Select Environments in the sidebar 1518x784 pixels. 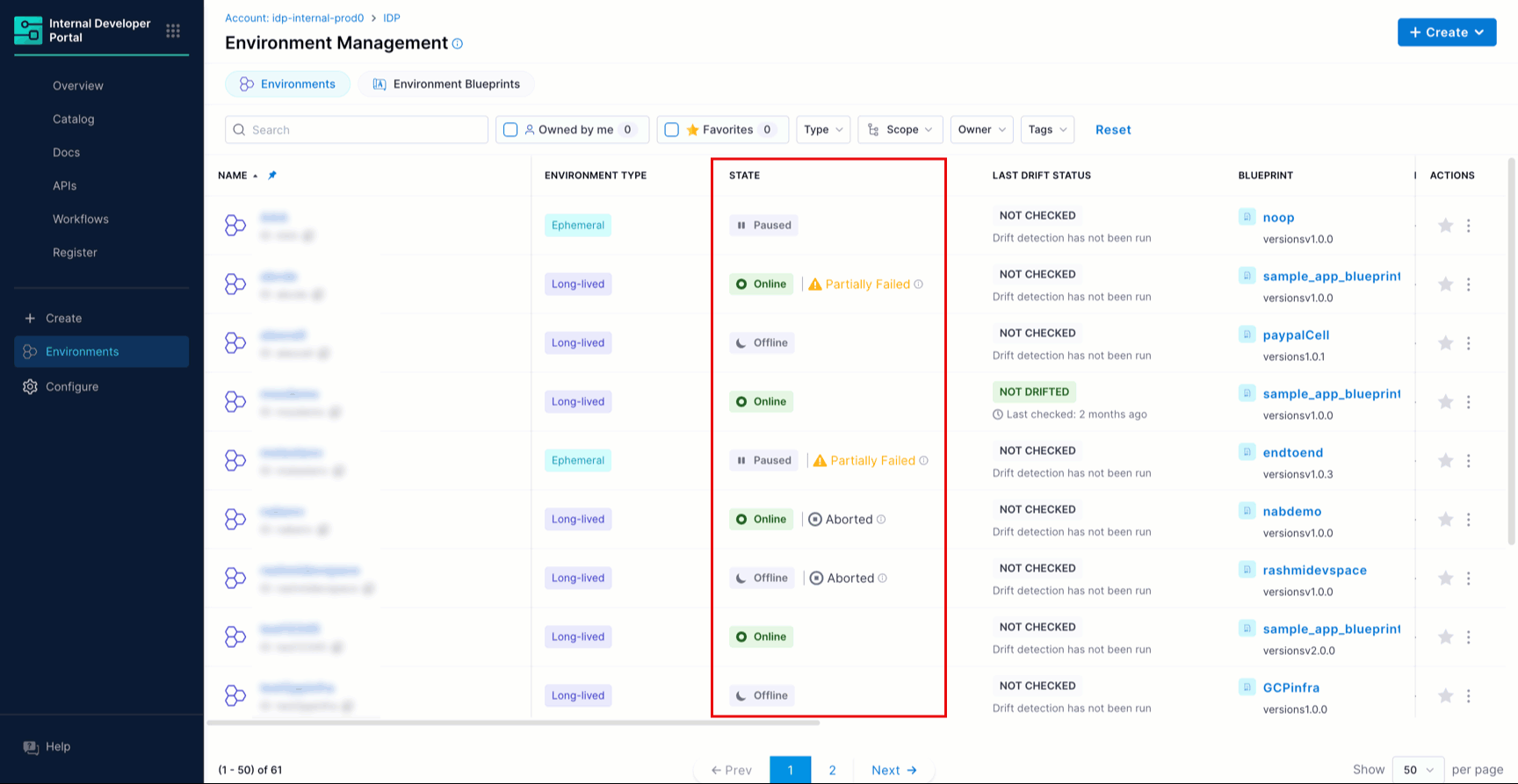(x=102, y=352)
